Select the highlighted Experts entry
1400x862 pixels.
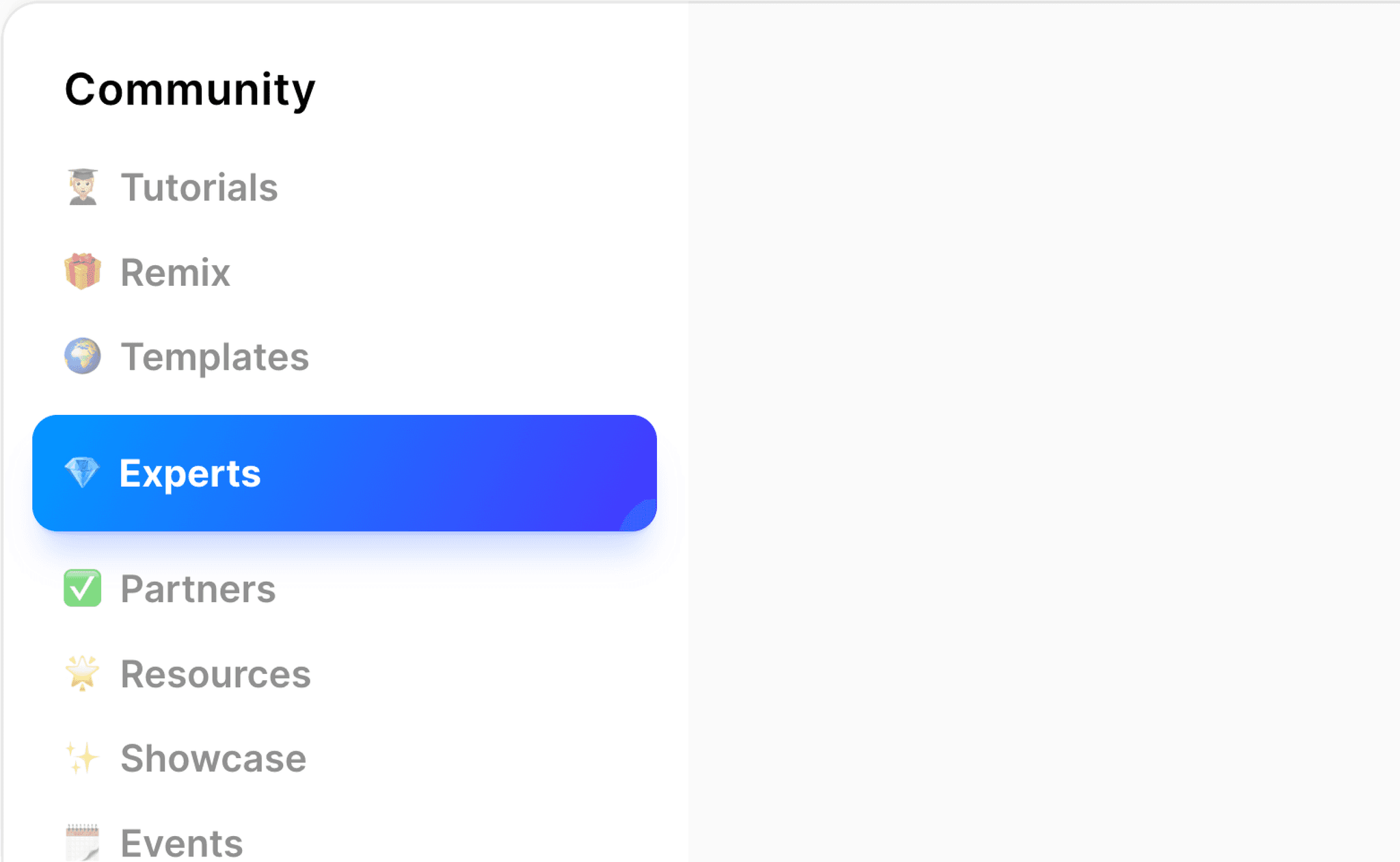[190, 472]
